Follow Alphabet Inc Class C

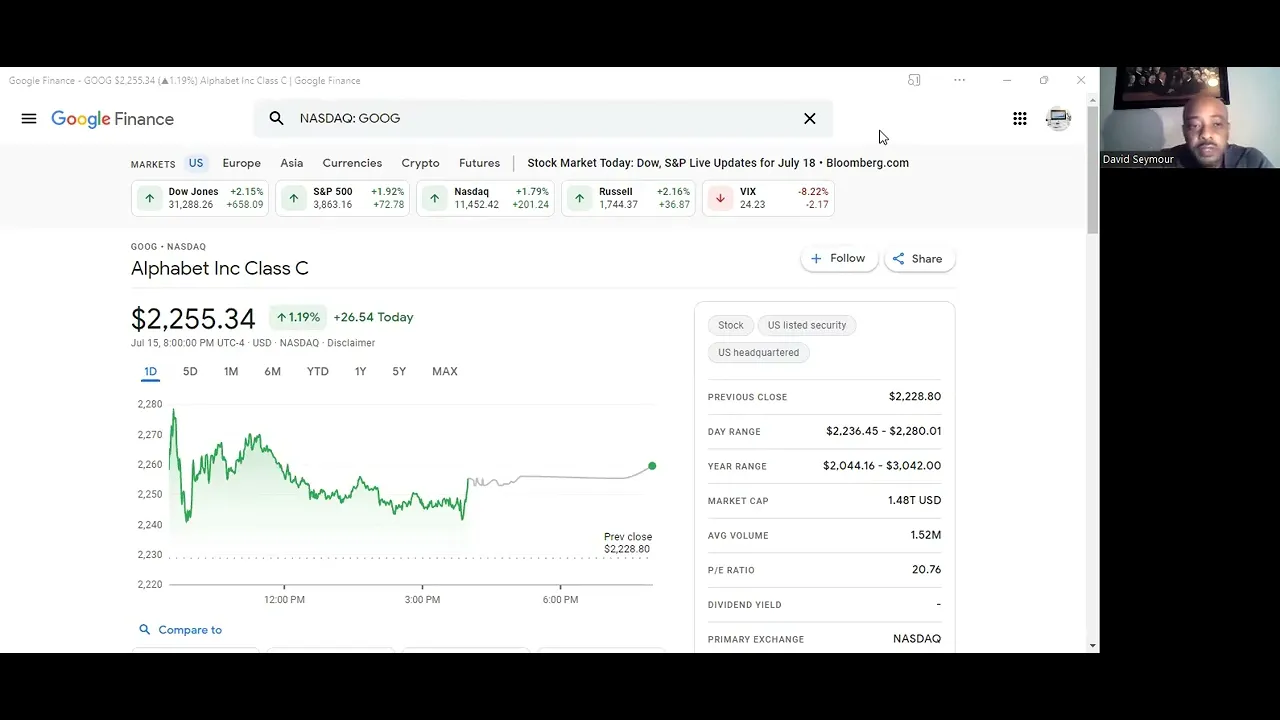(839, 258)
